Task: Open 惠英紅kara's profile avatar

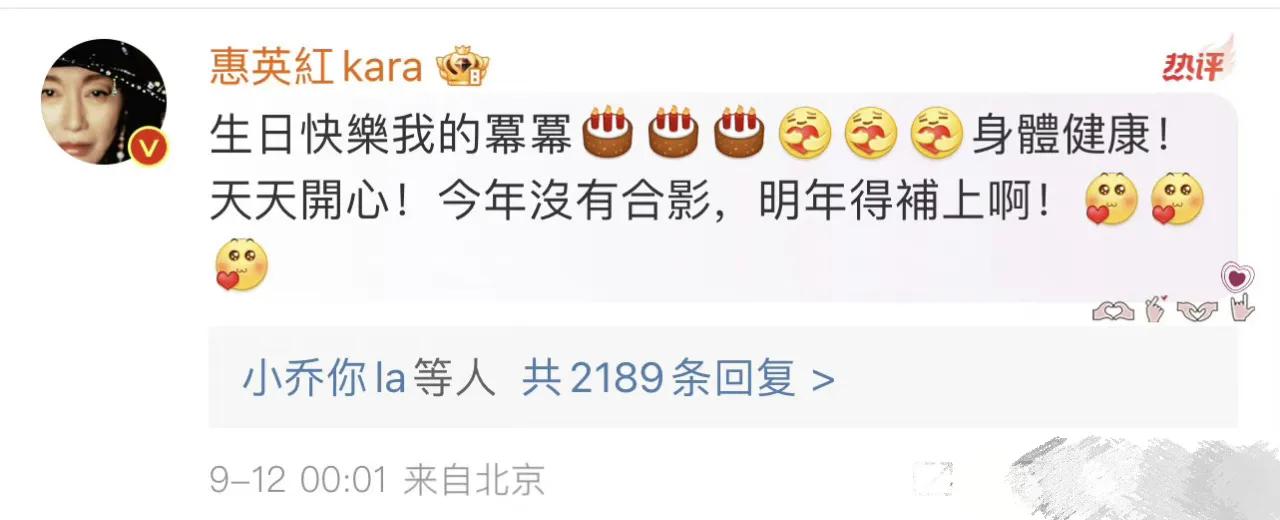Action: click(x=103, y=102)
